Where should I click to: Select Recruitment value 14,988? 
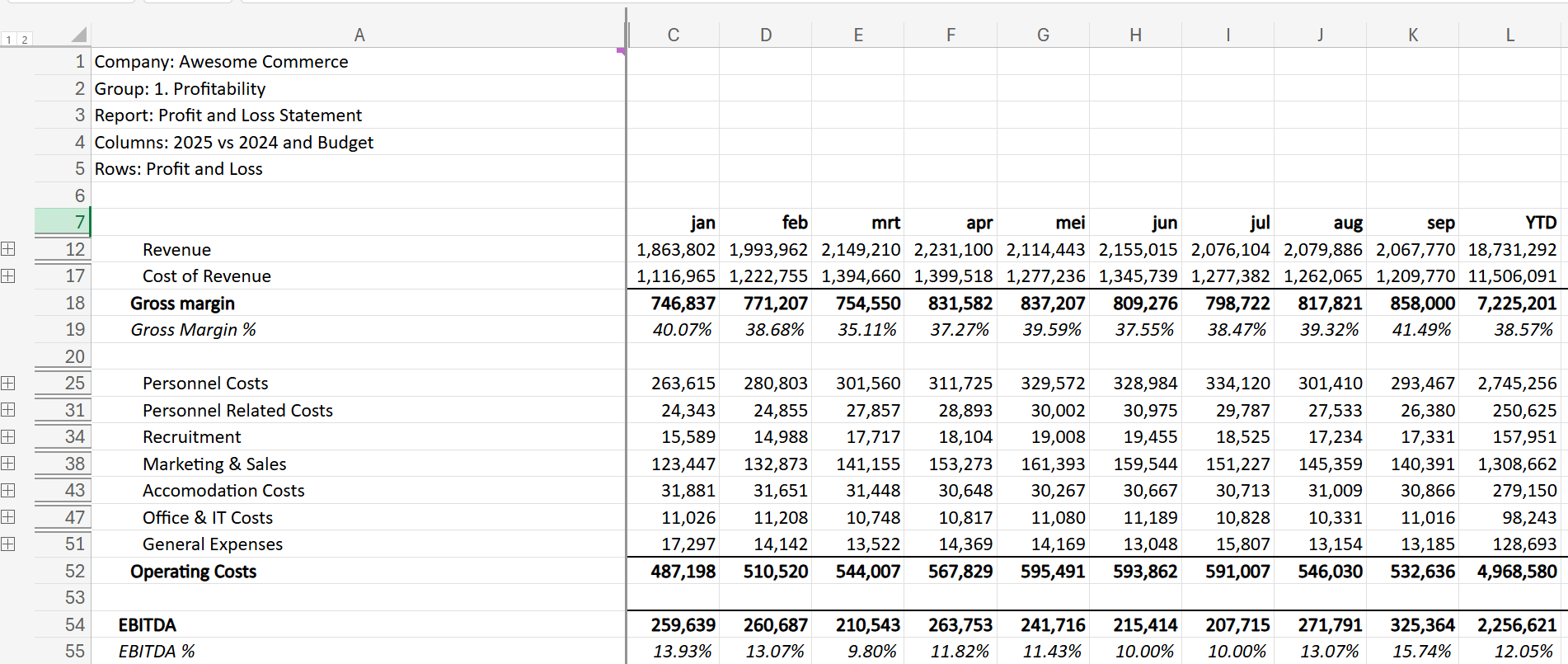(766, 436)
